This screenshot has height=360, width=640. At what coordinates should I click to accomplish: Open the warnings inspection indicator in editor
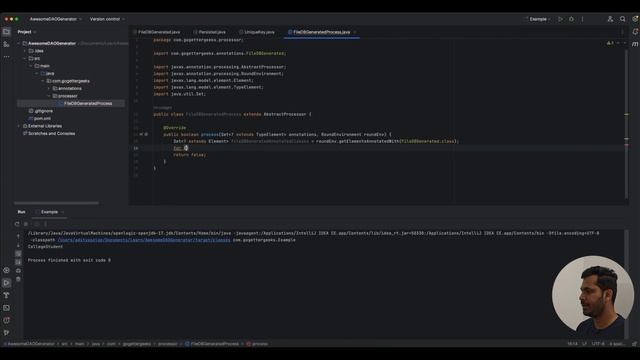[610, 43]
